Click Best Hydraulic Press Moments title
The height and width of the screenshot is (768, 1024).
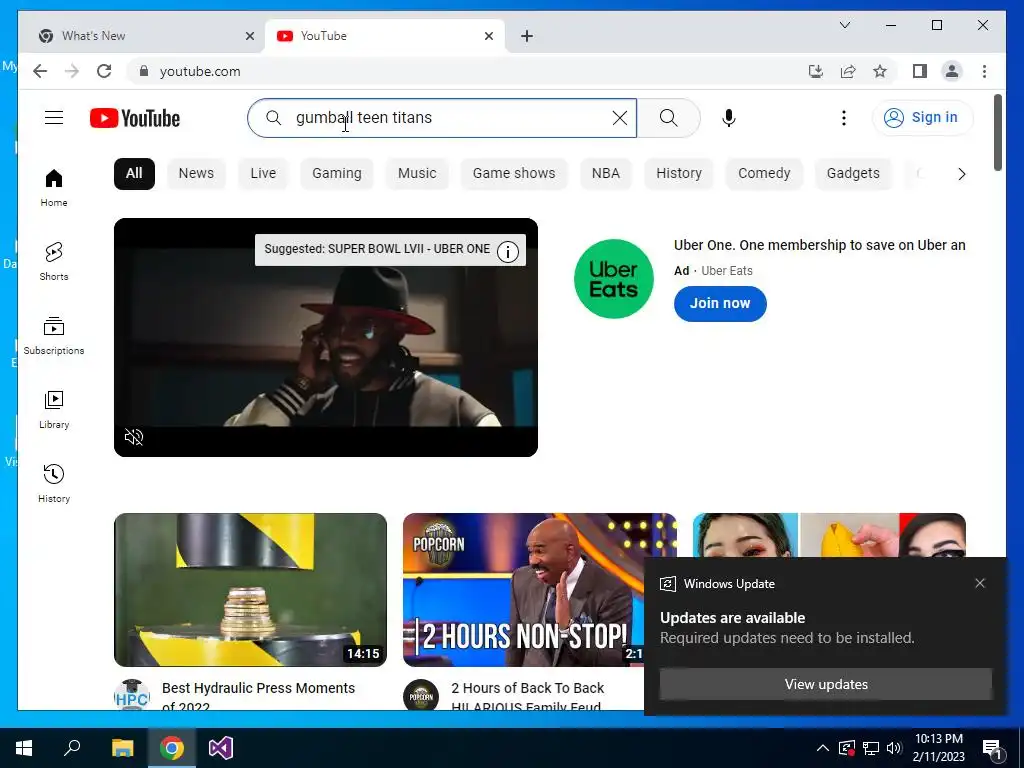(258, 696)
